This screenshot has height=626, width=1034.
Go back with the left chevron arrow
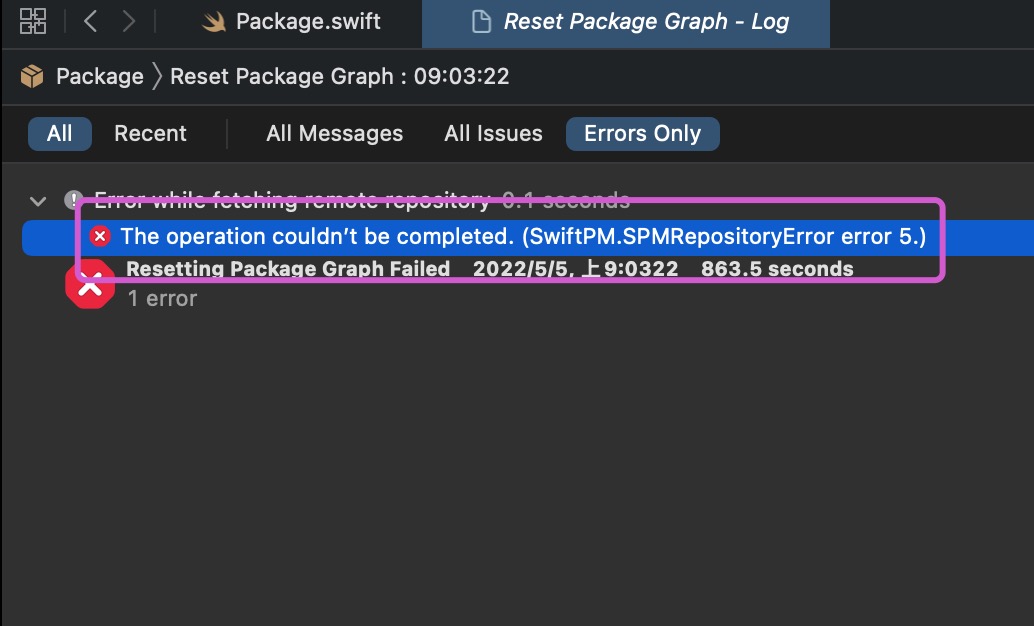90,21
